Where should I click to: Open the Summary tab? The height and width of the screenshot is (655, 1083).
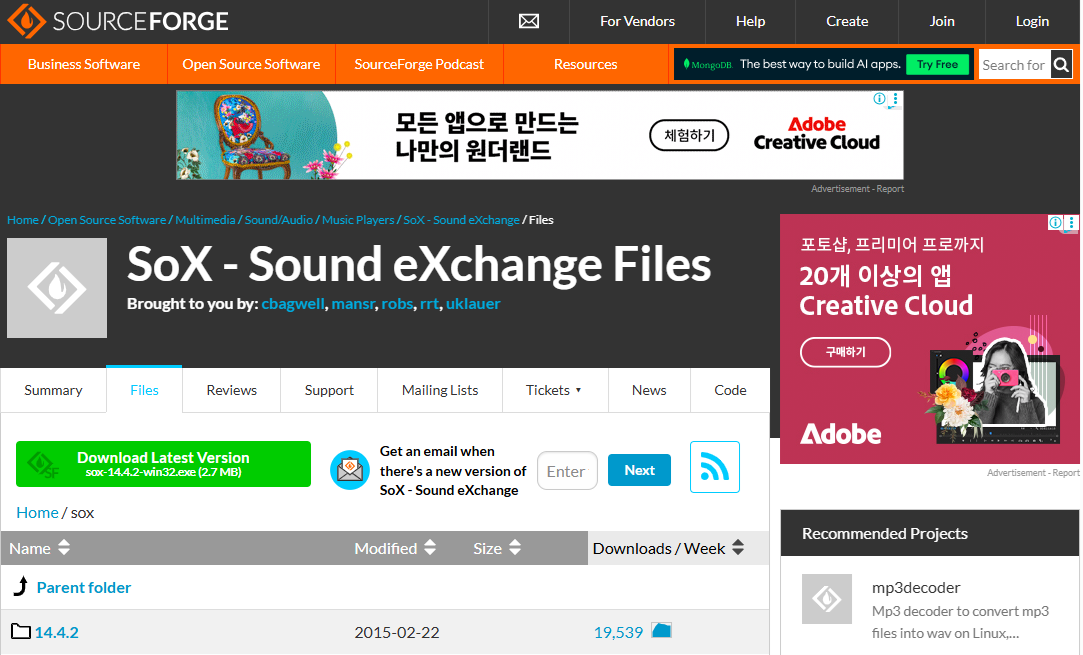[53, 390]
